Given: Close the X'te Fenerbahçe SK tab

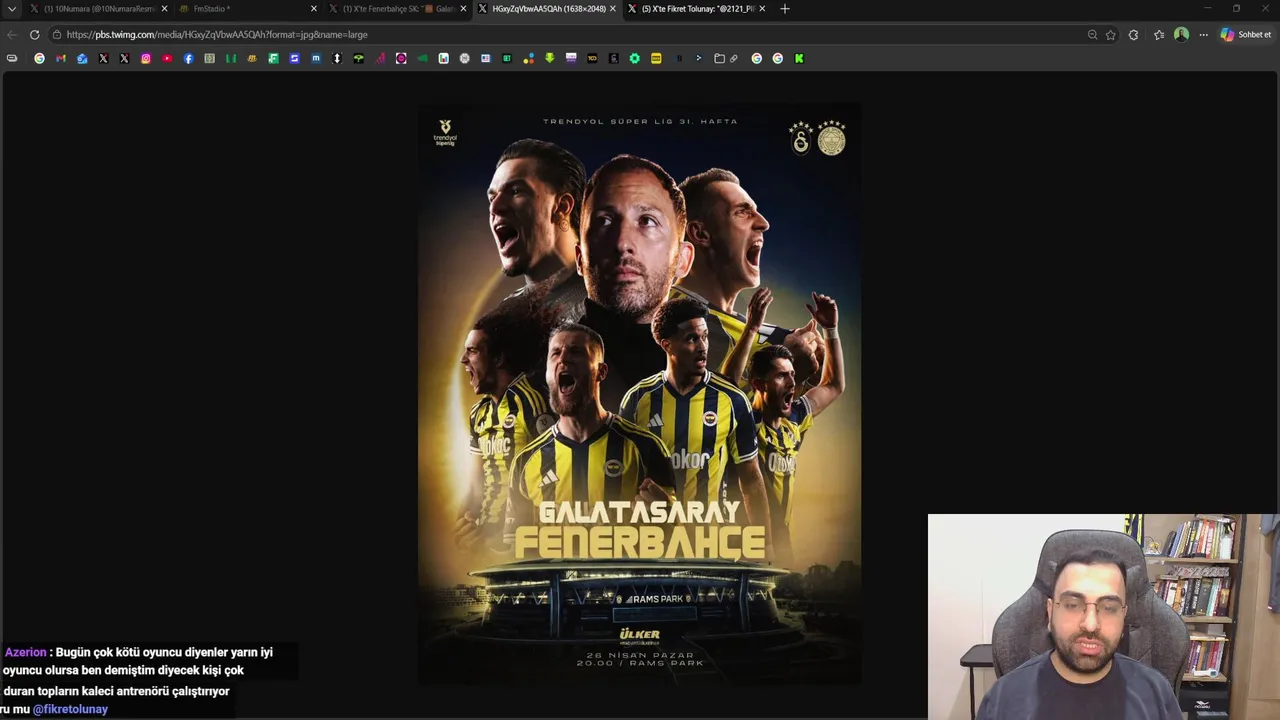Looking at the screenshot, I should point(463,9).
